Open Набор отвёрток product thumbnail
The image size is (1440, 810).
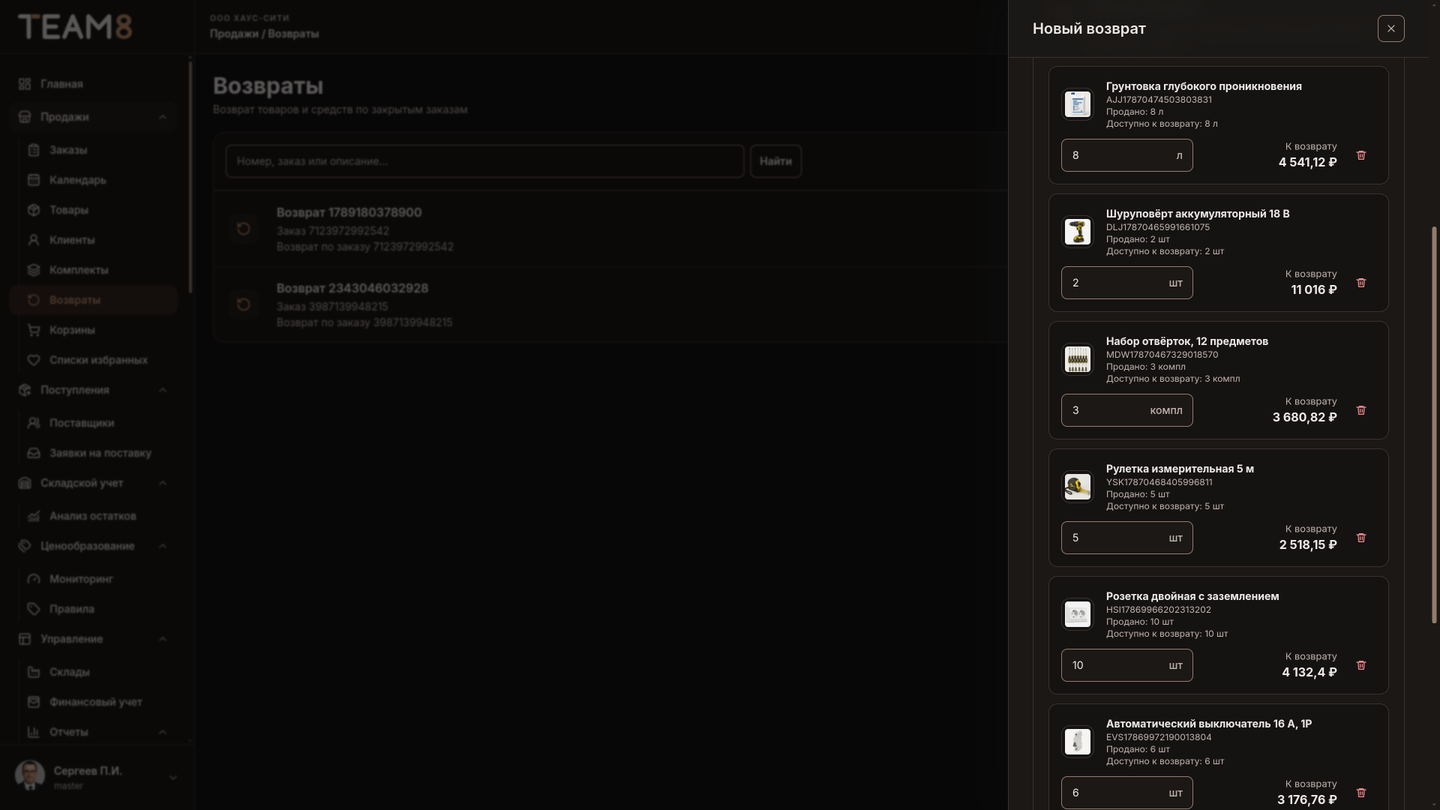tap(1077, 359)
